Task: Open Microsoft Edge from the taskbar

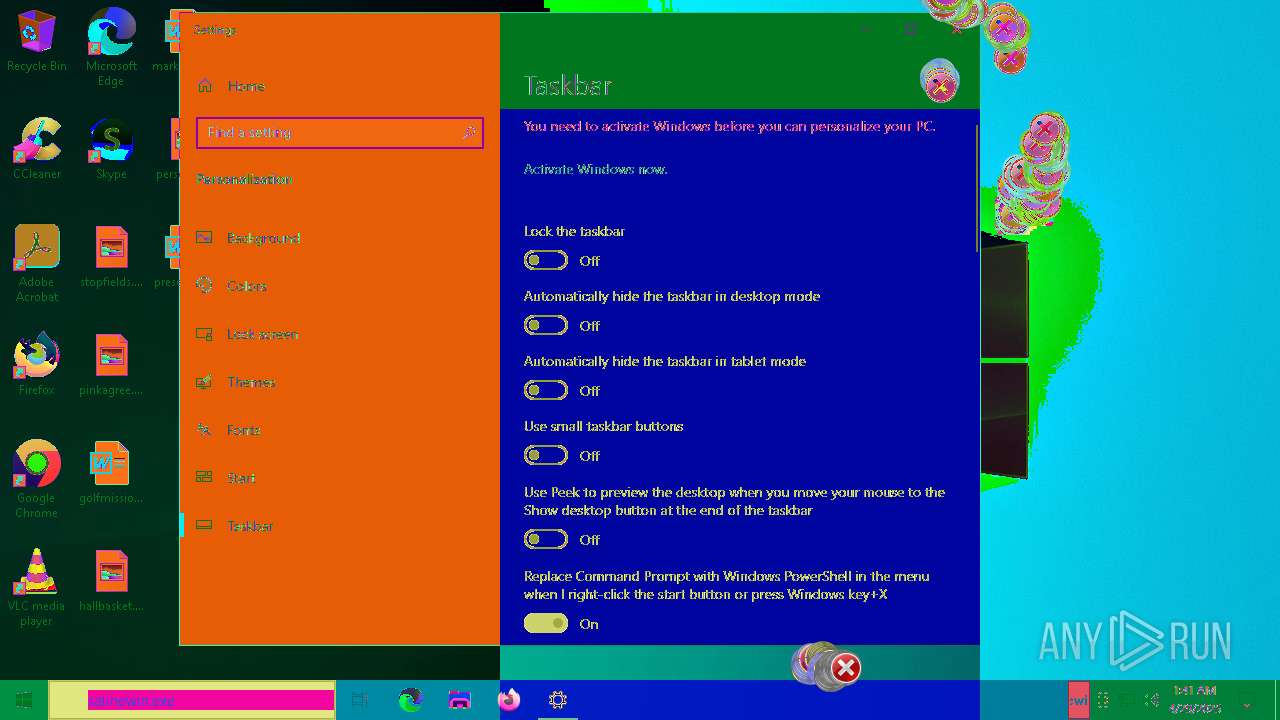Action: [410, 700]
